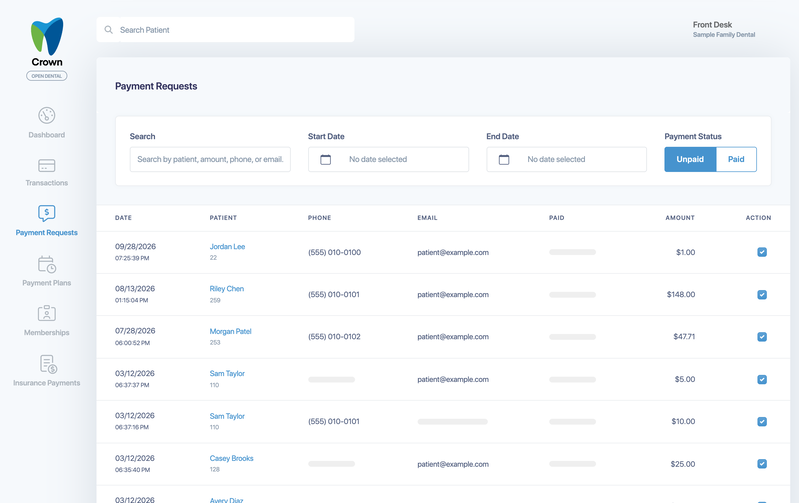Image resolution: width=799 pixels, height=503 pixels.
Task: Click the $148.00 amount
Action: (x=681, y=295)
